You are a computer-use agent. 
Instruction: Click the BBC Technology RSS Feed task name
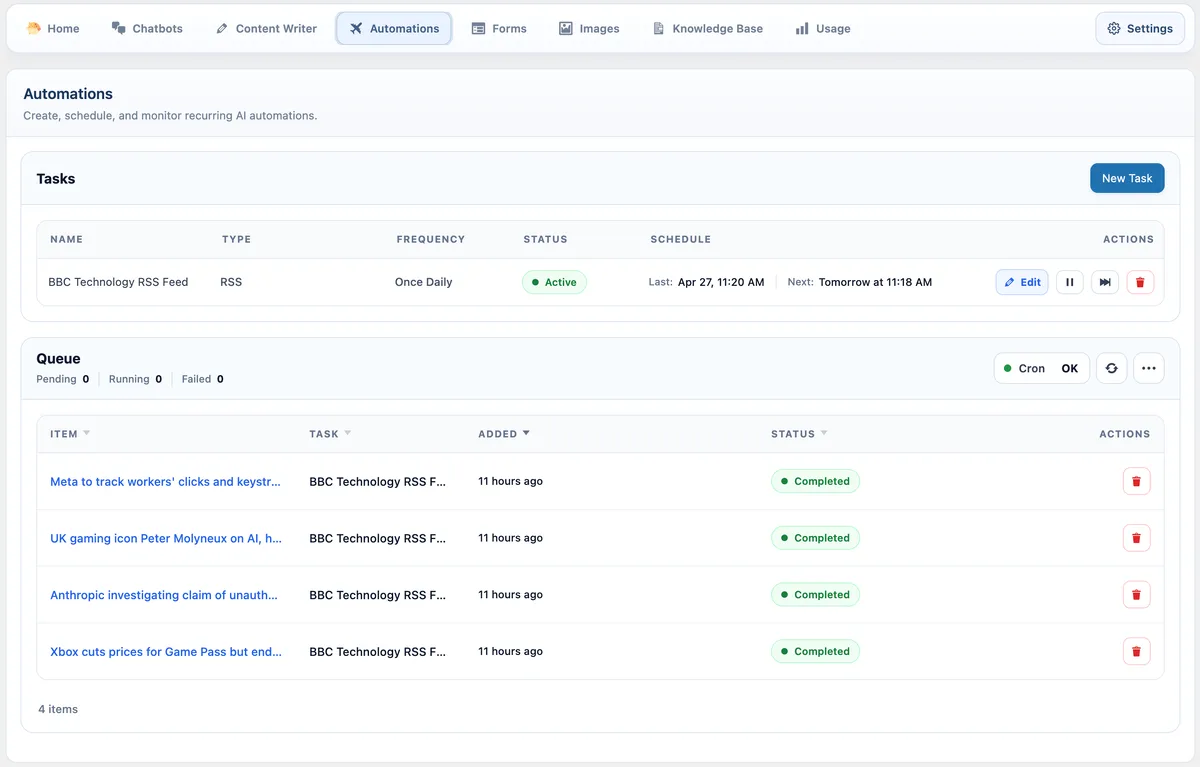[118, 282]
